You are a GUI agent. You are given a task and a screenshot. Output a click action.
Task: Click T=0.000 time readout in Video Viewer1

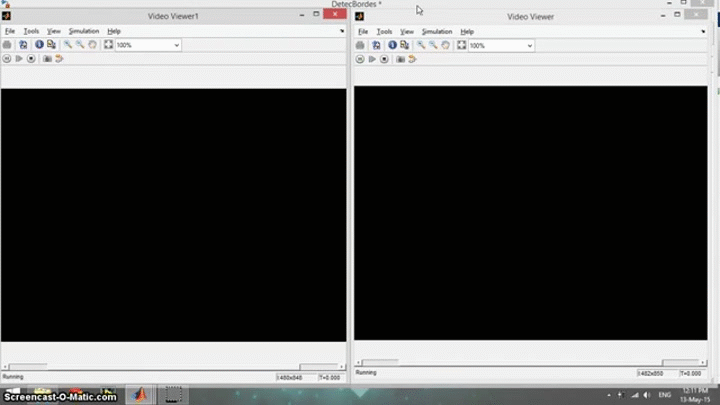coord(329,377)
